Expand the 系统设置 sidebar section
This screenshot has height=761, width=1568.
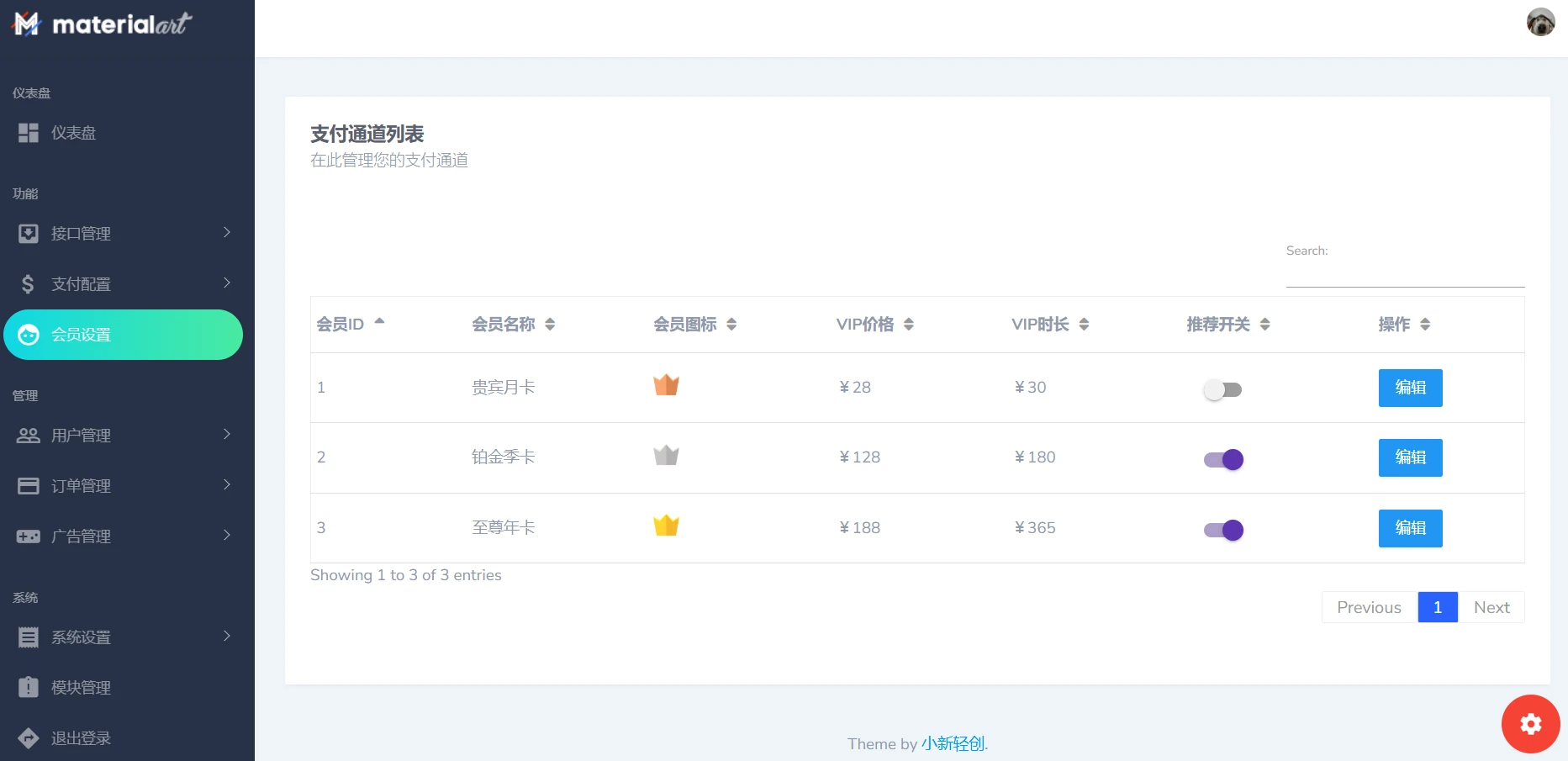[x=226, y=637]
